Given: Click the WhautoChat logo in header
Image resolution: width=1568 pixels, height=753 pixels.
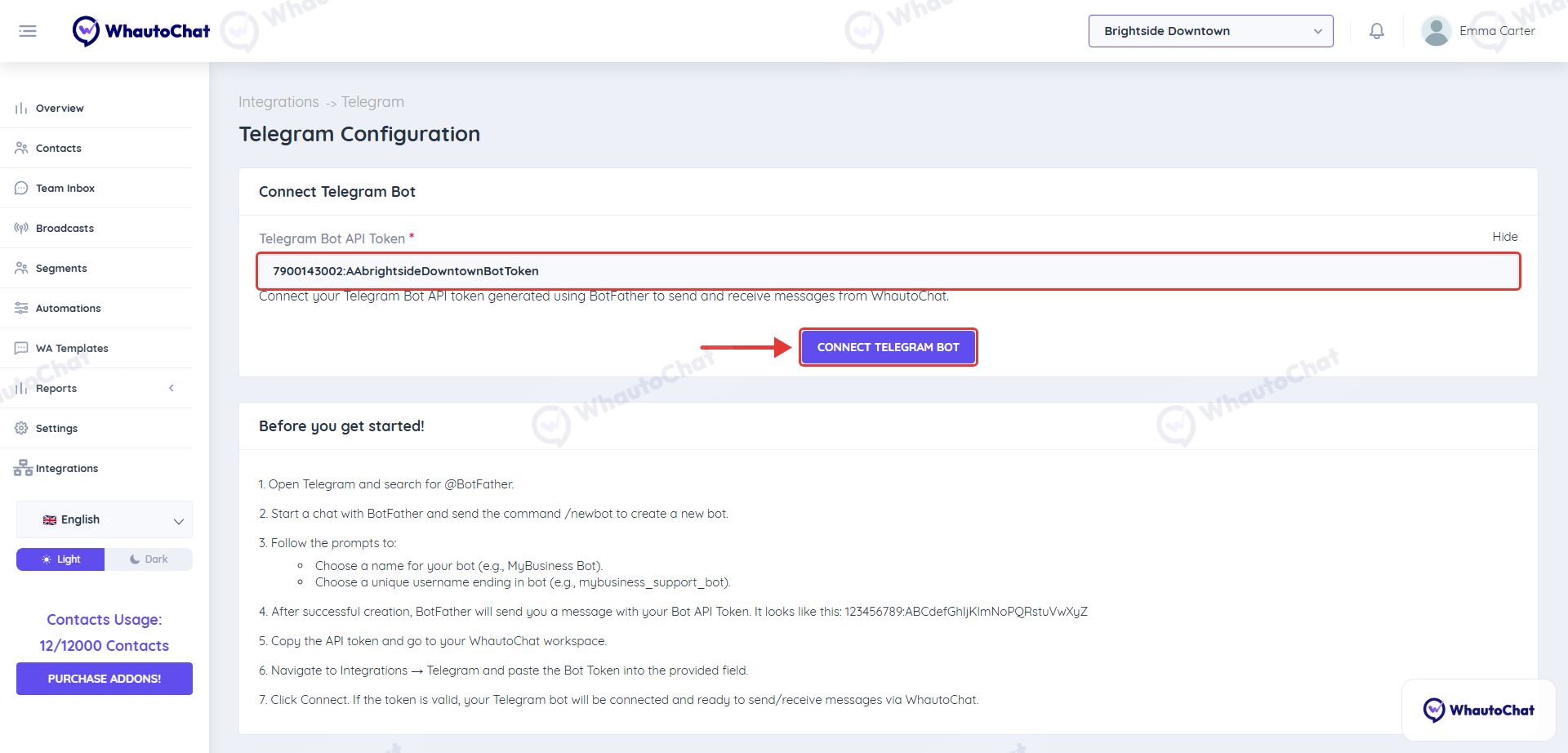Looking at the screenshot, I should click(140, 31).
